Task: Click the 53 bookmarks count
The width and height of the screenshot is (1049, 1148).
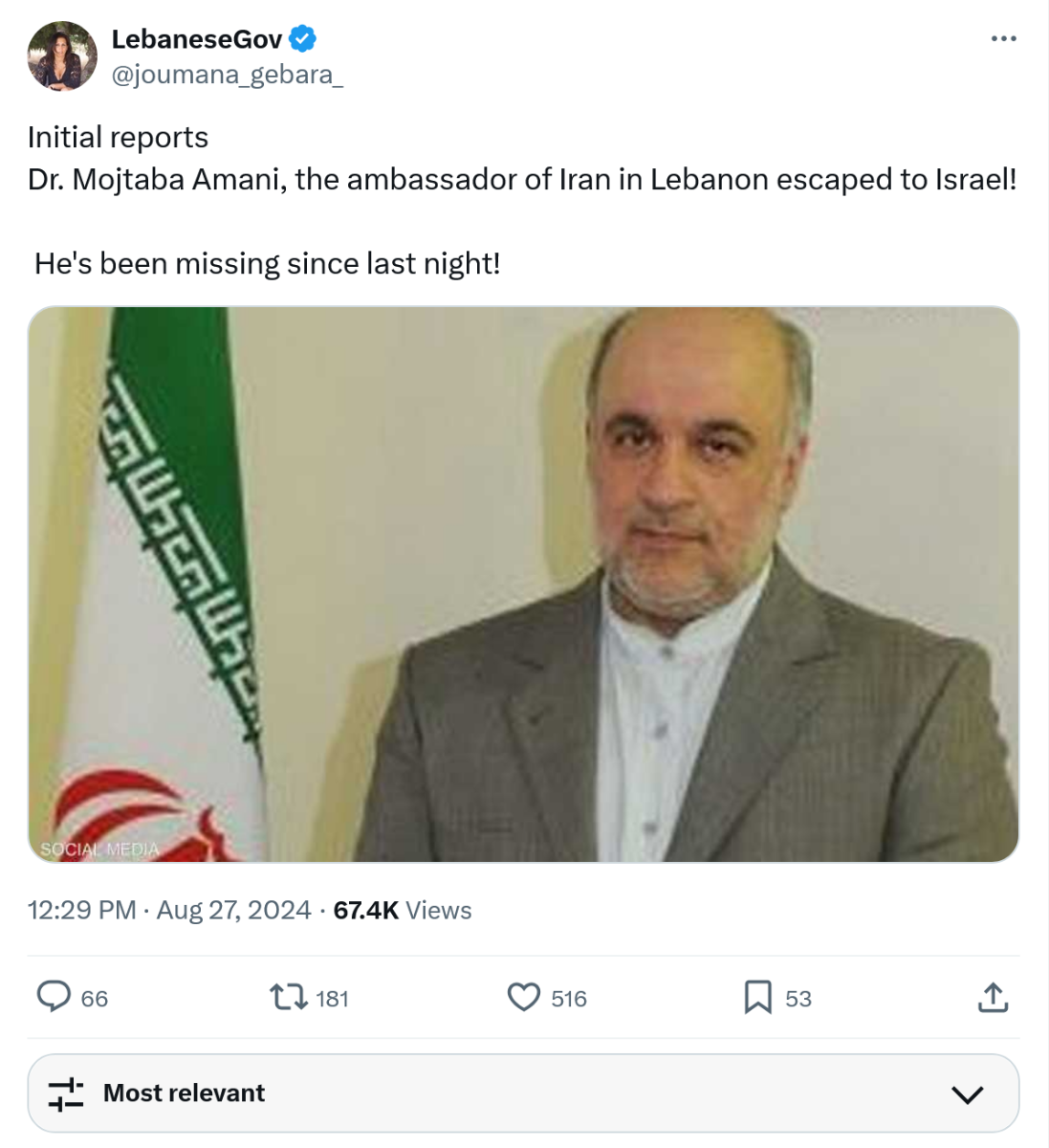Action: pyautogui.click(x=798, y=999)
